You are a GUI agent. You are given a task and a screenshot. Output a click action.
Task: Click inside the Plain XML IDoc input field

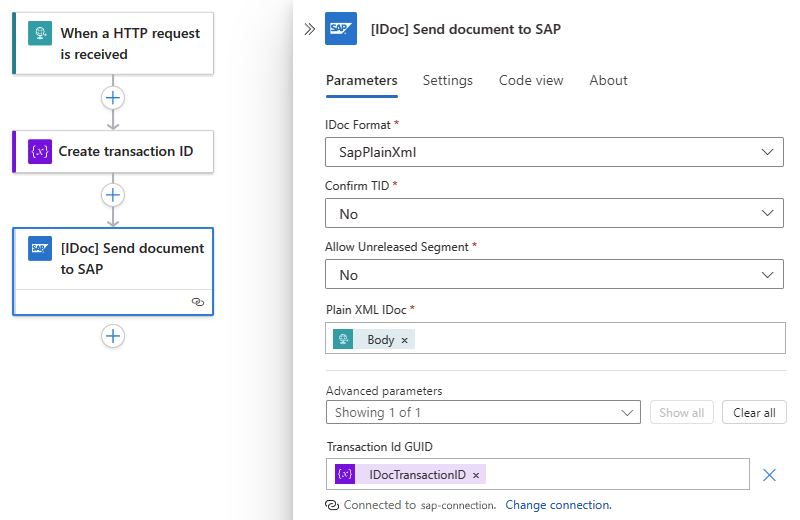pyautogui.click(x=600, y=340)
